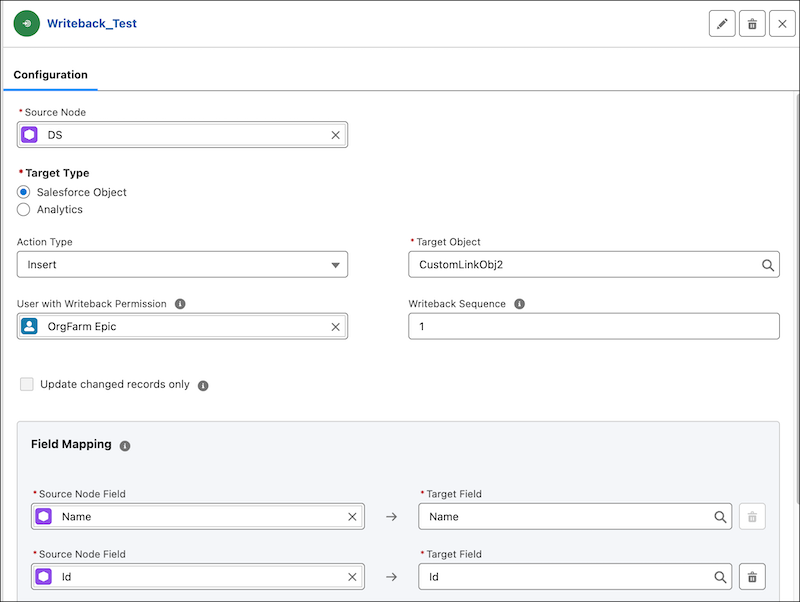800x602 pixels.
Task: Click the Name Source Node Field box
Action: (x=198, y=516)
